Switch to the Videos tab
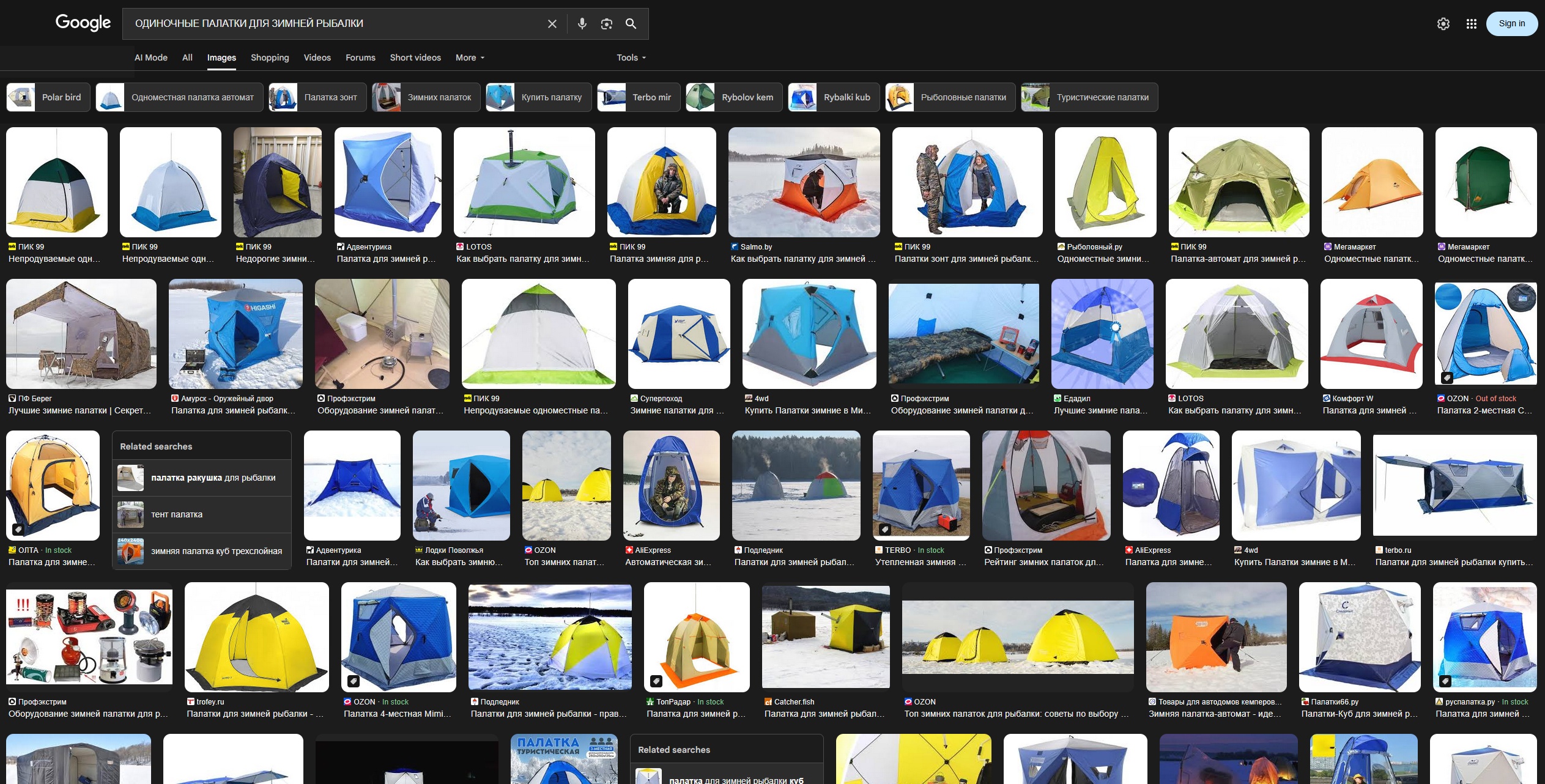The width and height of the screenshot is (1545, 784). click(317, 57)
